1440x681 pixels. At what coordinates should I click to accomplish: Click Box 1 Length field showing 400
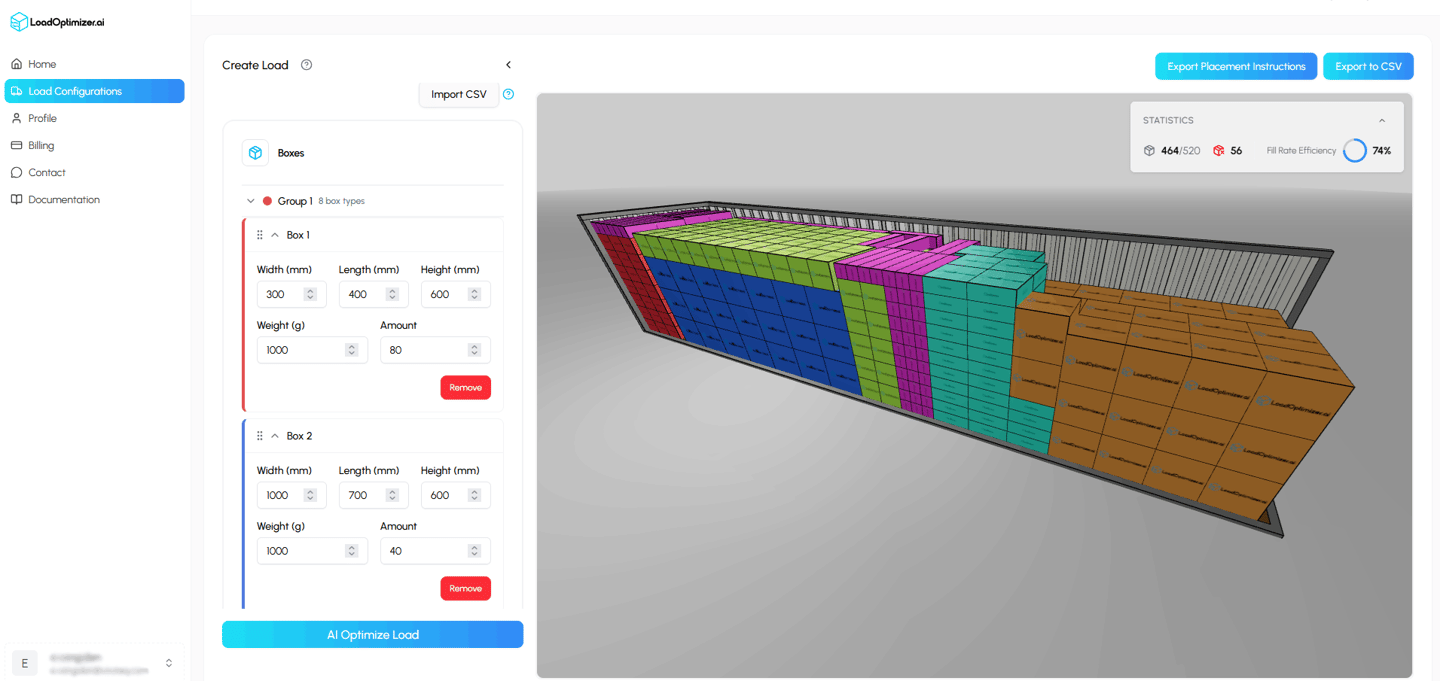(x=373, y=294)
